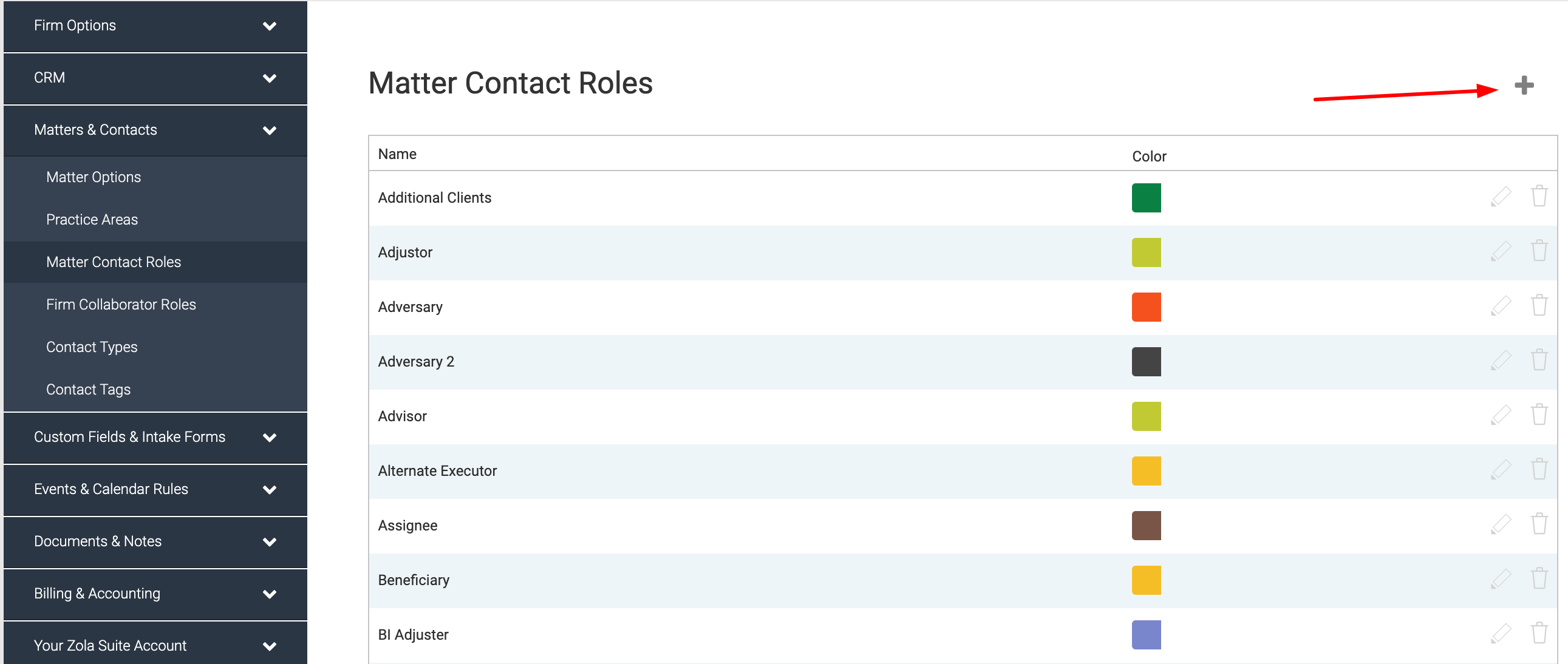Collapse Matters & Contacts section
The height and width of the screenshot is (664, 1568).
(x=269, y=131)
